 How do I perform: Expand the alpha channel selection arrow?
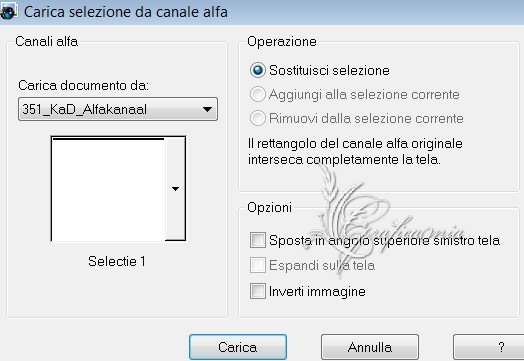click(x=175, y=189)
